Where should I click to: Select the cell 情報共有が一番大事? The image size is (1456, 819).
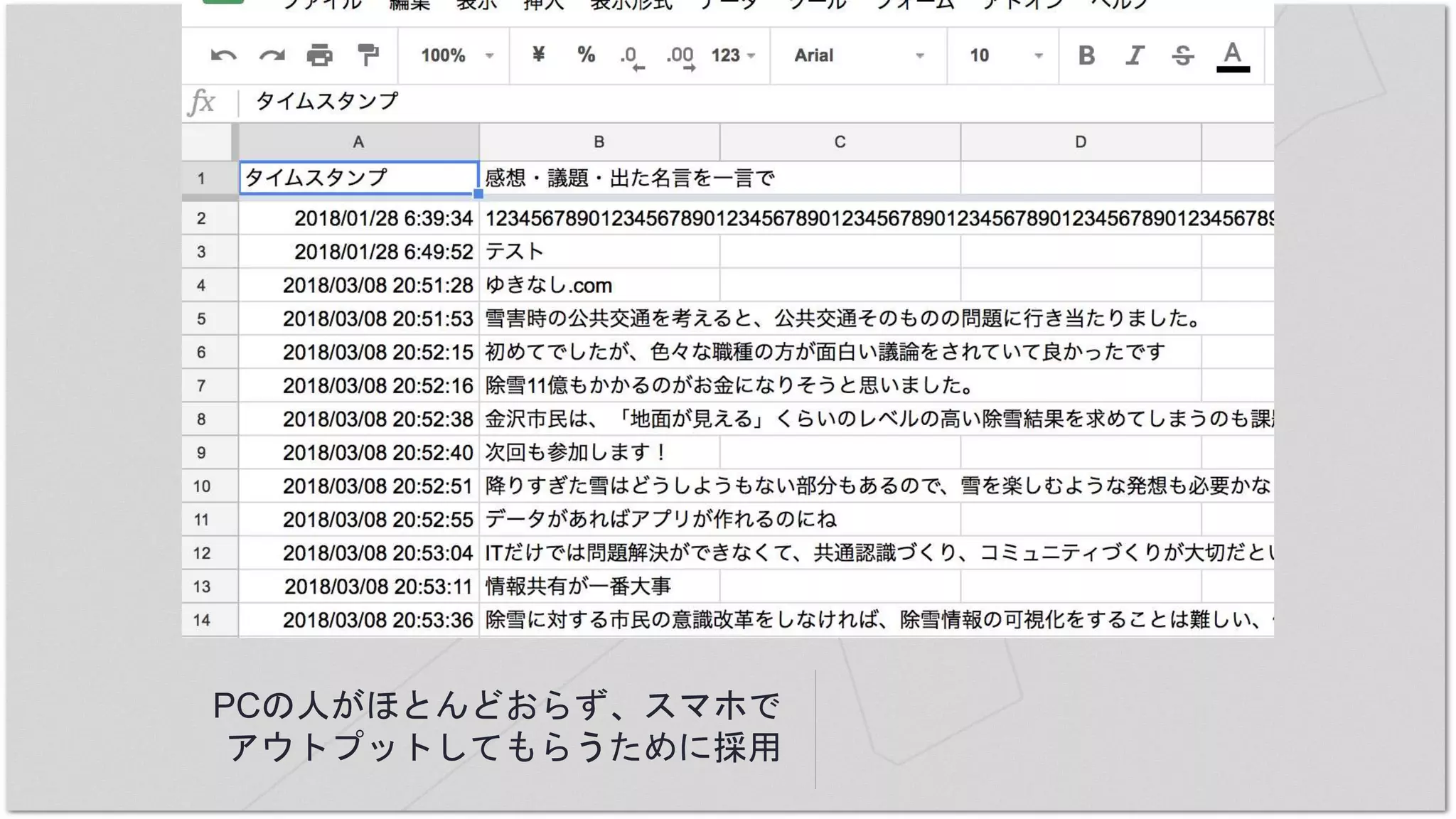599,586
